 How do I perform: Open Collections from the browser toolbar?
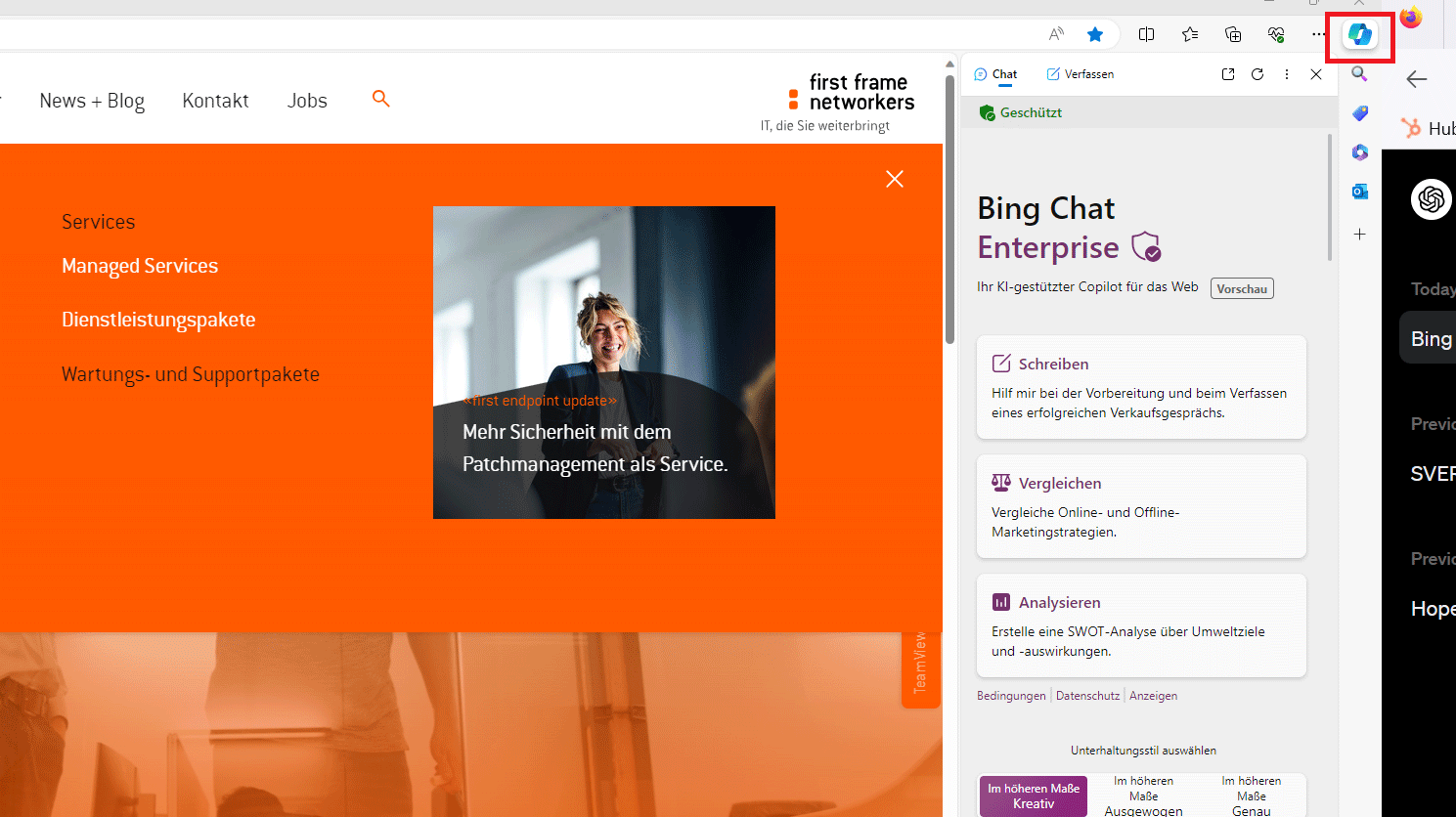(1233, 35)
